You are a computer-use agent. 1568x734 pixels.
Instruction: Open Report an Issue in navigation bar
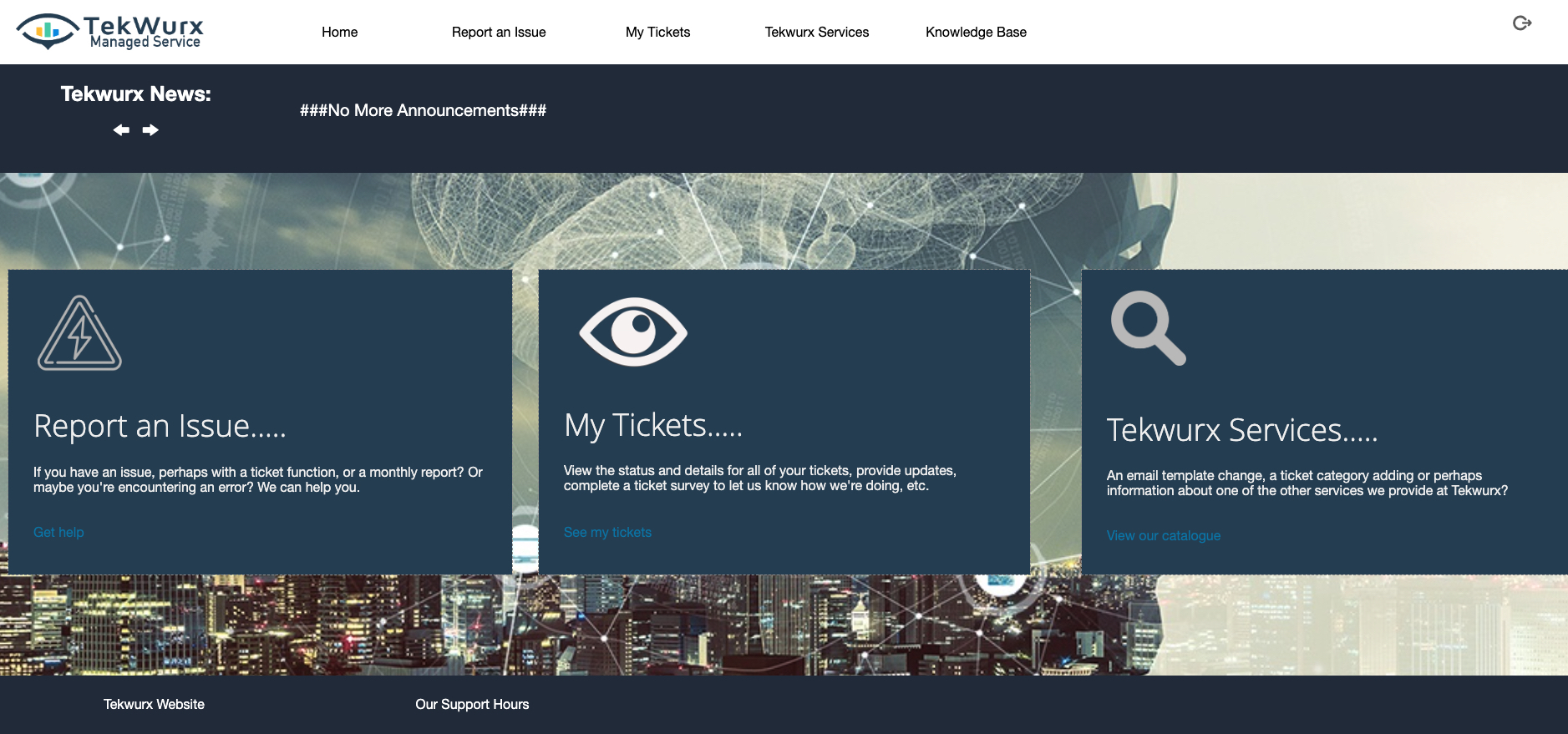pyautogui.click(x=499, y=33)
